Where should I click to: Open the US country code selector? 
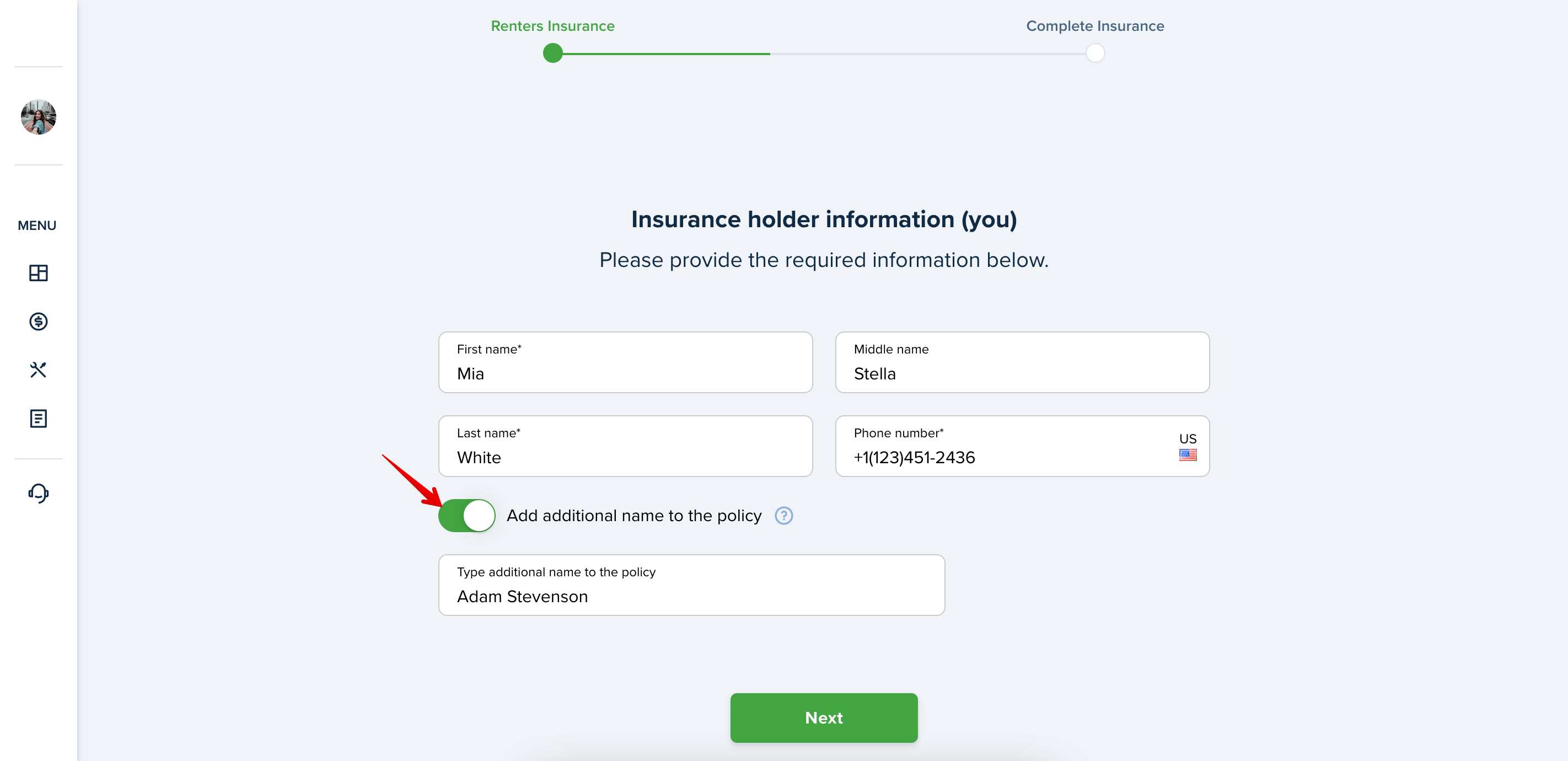coord(1188,447)
